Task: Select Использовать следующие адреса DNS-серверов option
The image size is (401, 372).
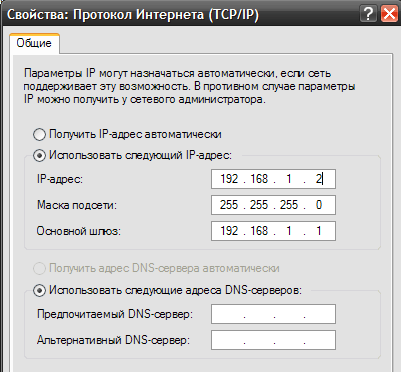Action: click(x=39, y=290)
